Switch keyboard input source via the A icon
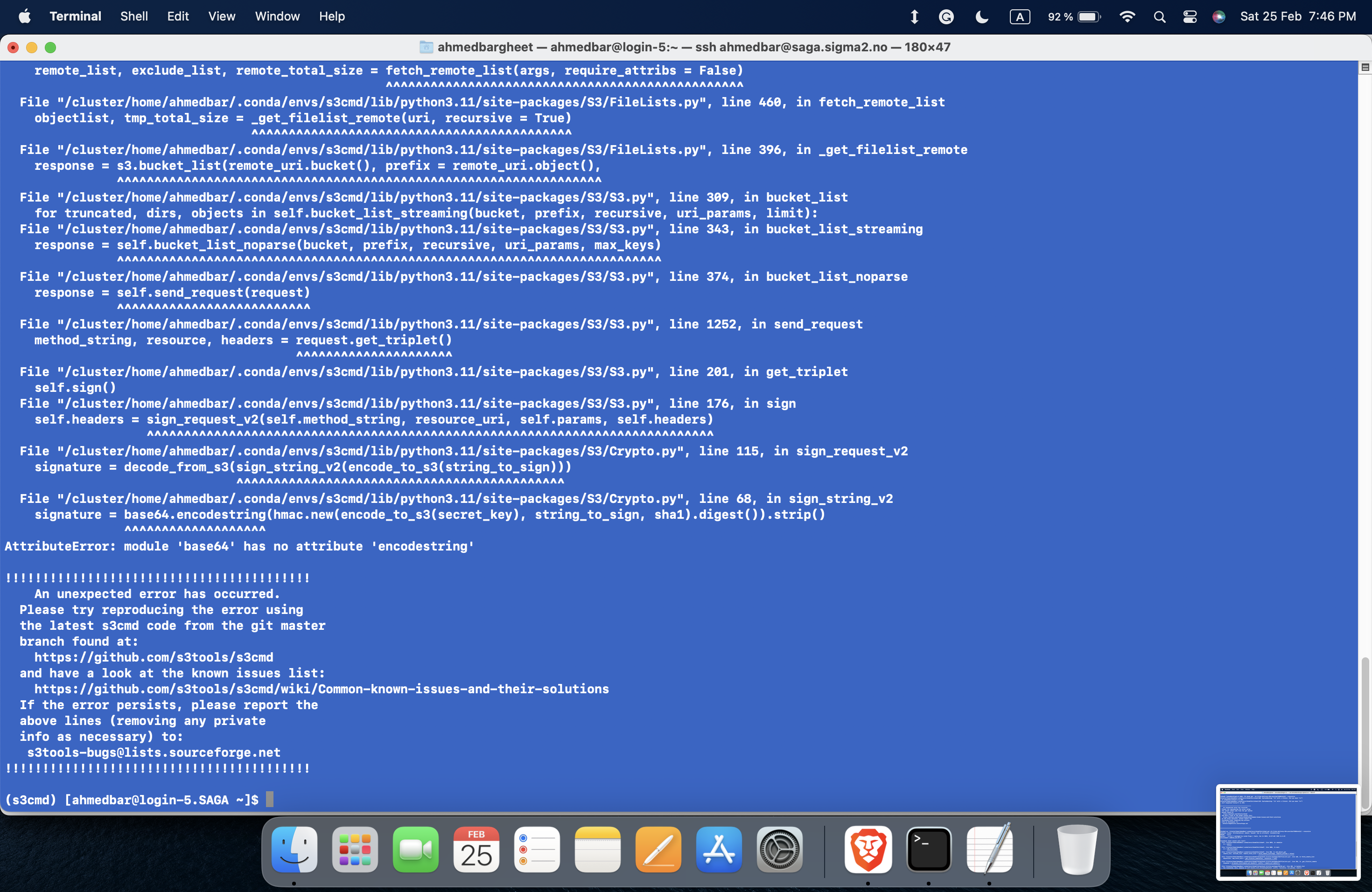 click(x=1020, y=16)
